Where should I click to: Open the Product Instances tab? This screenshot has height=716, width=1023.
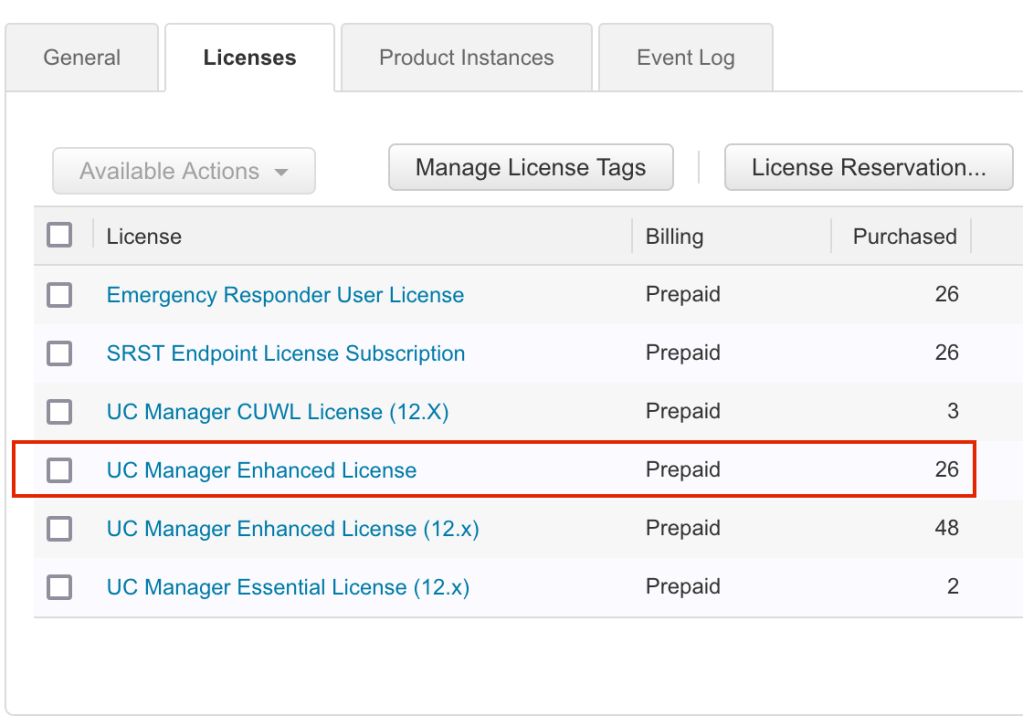point(466,58)
